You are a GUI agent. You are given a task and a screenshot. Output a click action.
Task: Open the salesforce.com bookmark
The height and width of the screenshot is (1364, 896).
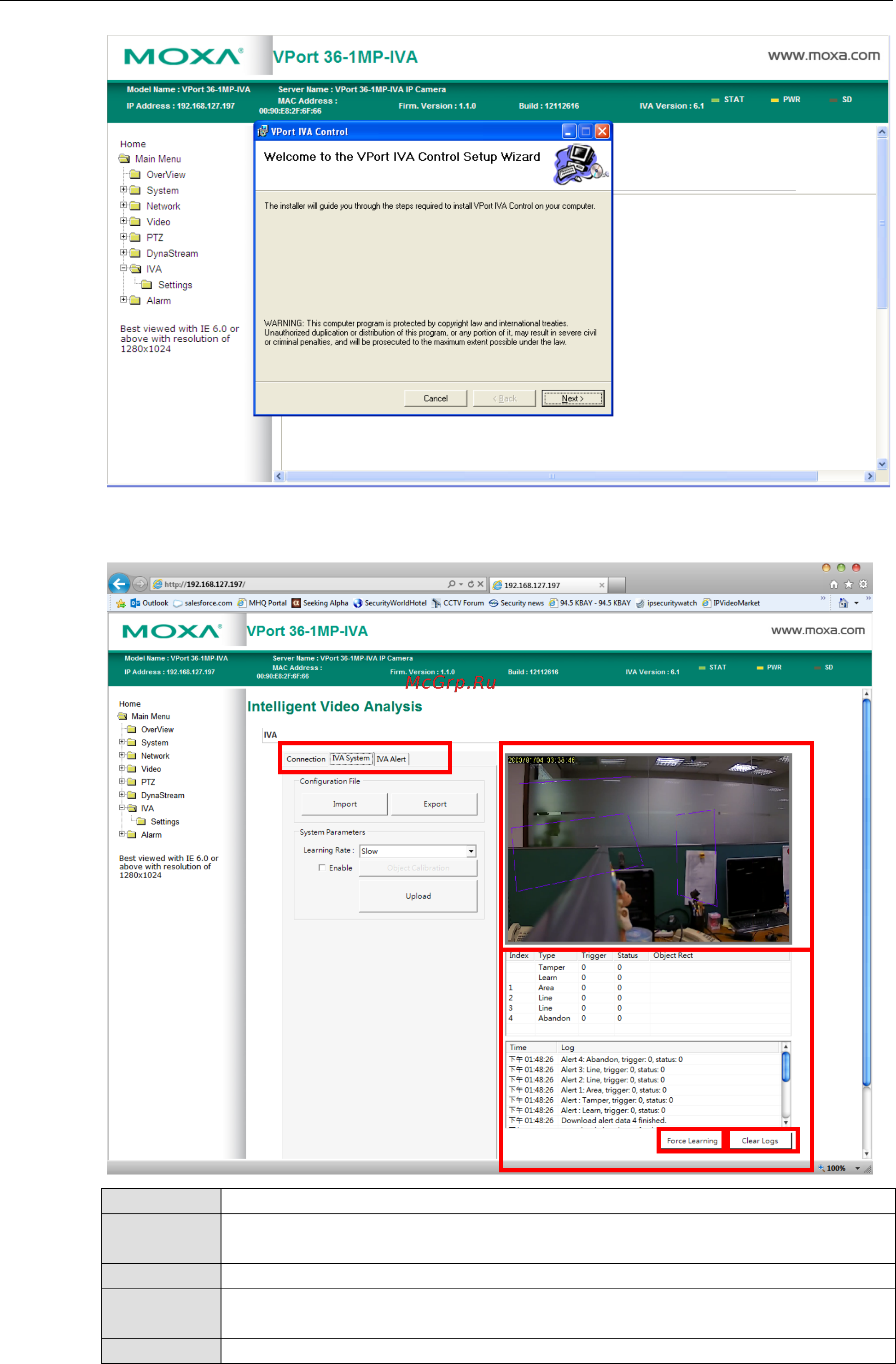(203, 603)
